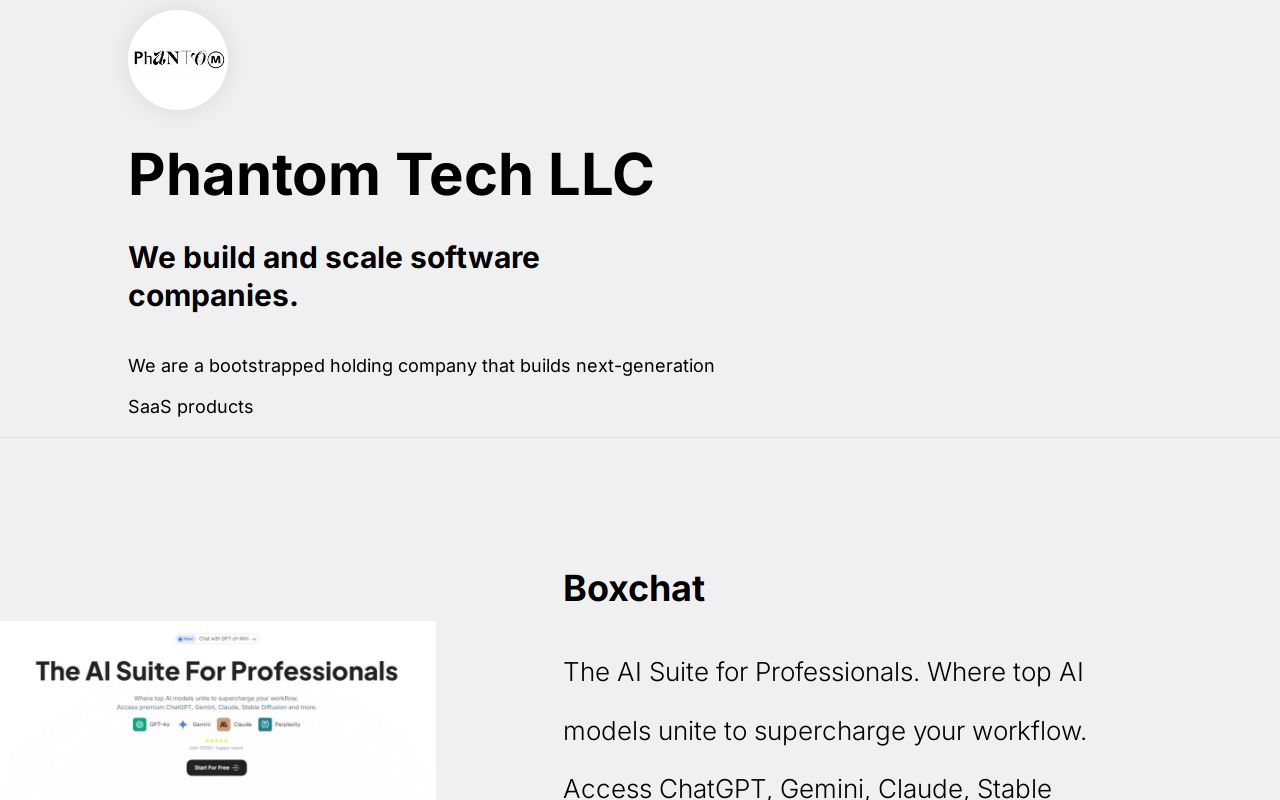Select the orange Claude model icon
Image resolution: width=1280 pixels, height=800 pixels.
click(x=223, y=723)
